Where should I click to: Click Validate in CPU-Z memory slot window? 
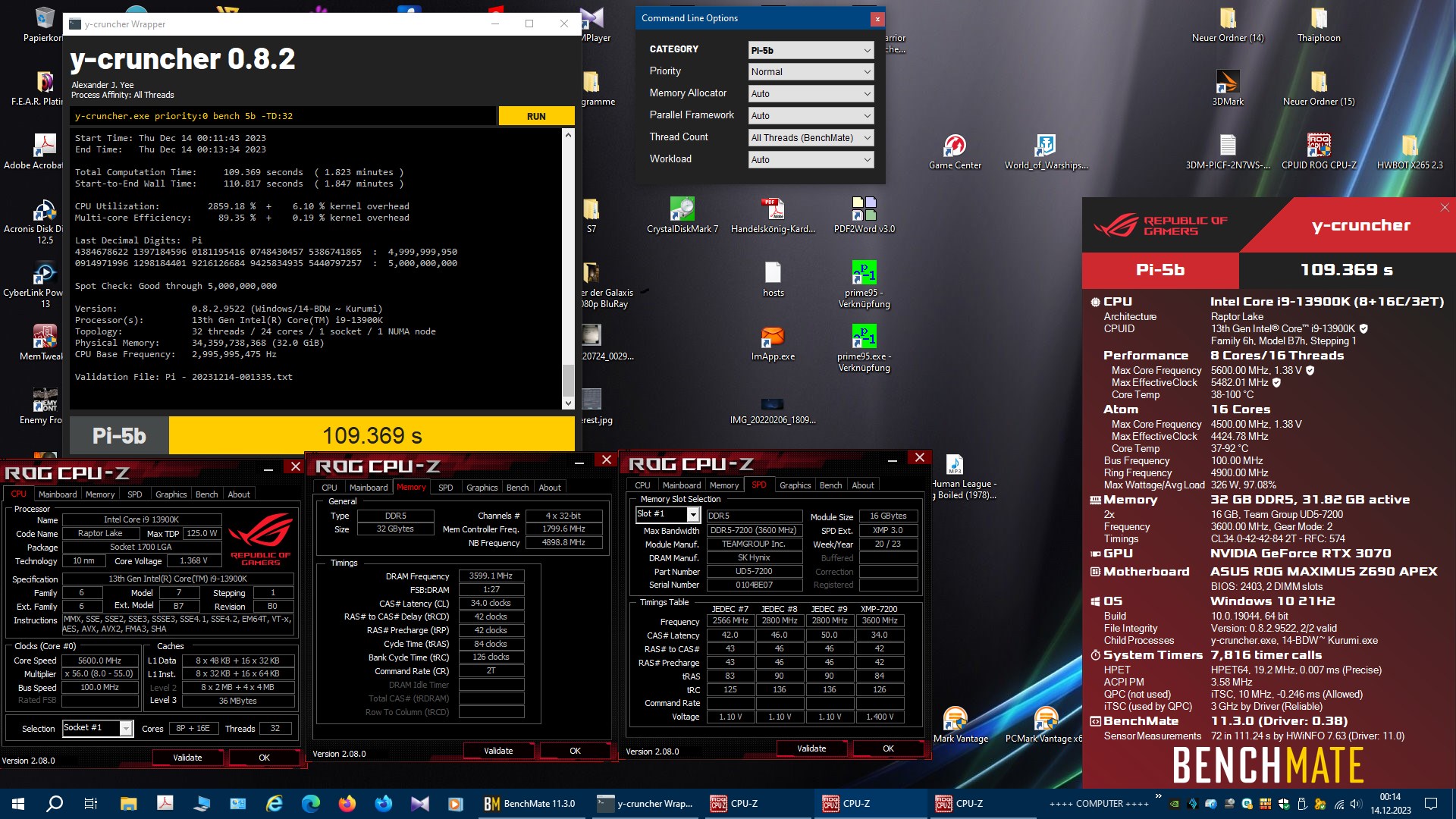pyautogui.click(x=811, y=748)
